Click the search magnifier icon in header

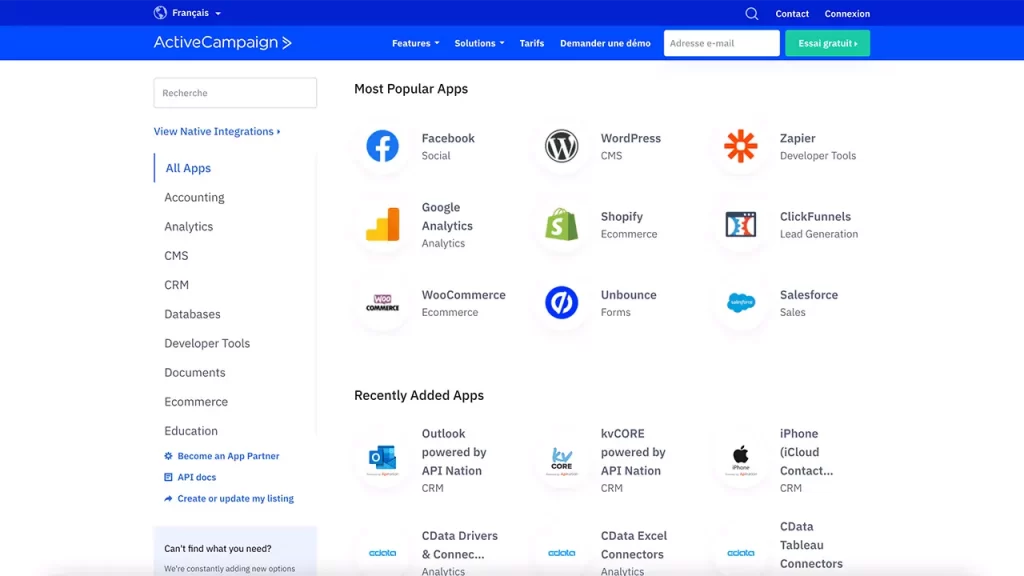pos(752,14)
